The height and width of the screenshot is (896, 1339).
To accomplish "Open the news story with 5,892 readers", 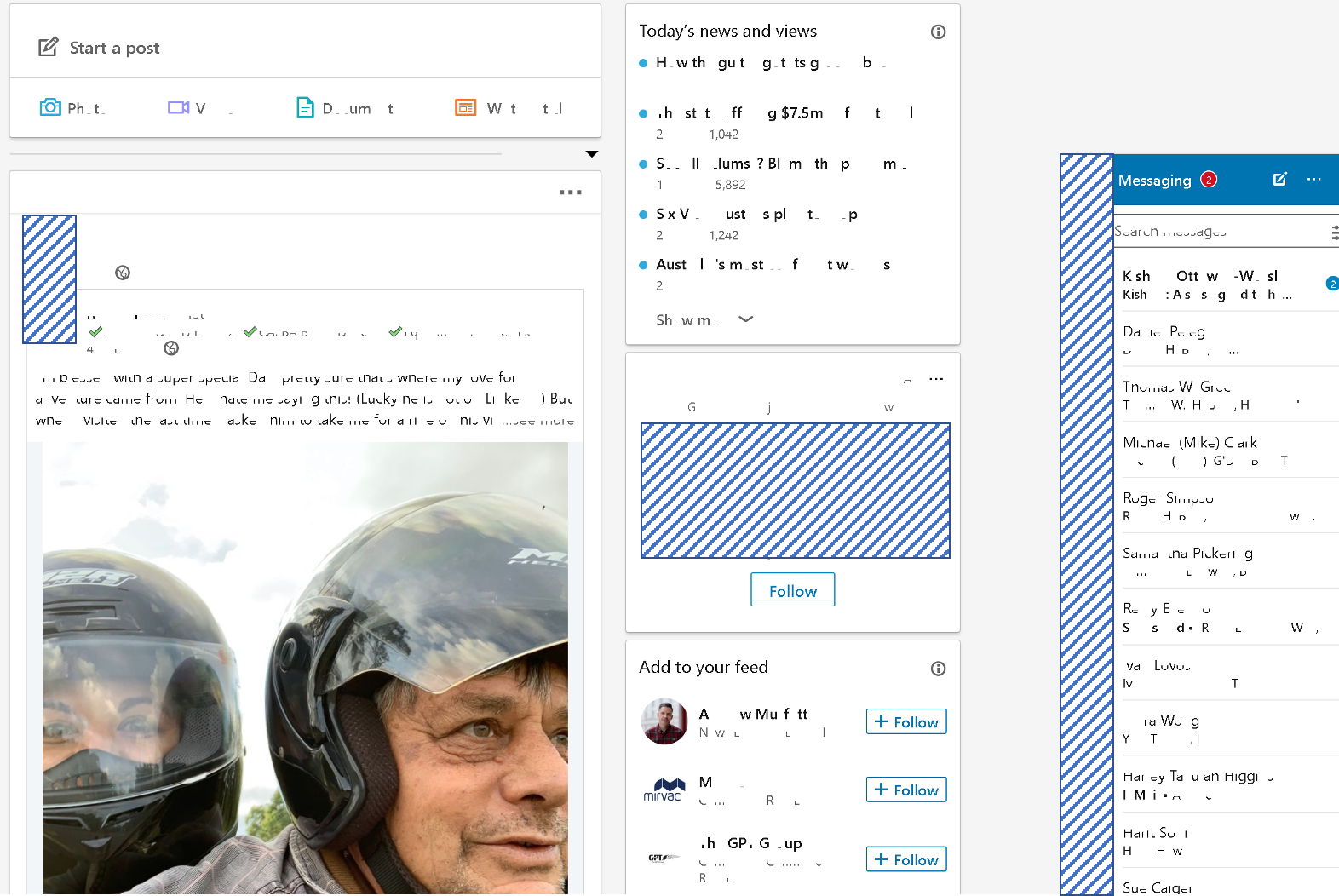I will [x=781, y=164].
